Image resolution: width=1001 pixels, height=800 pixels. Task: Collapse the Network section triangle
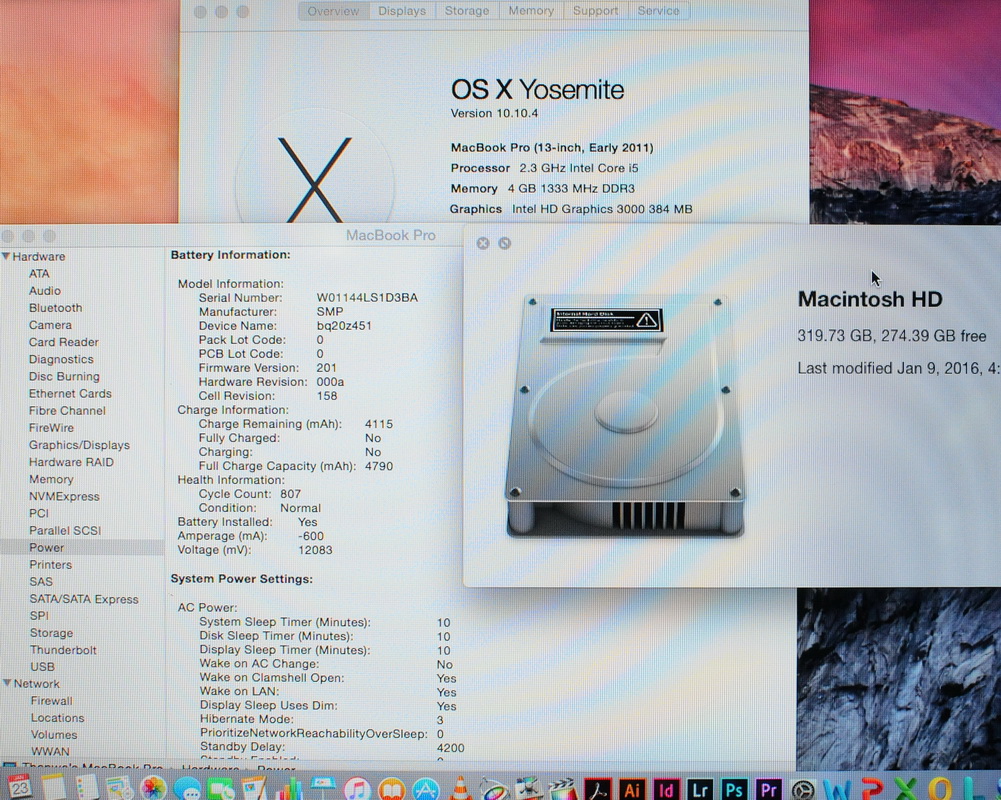[x=7, y=683]
